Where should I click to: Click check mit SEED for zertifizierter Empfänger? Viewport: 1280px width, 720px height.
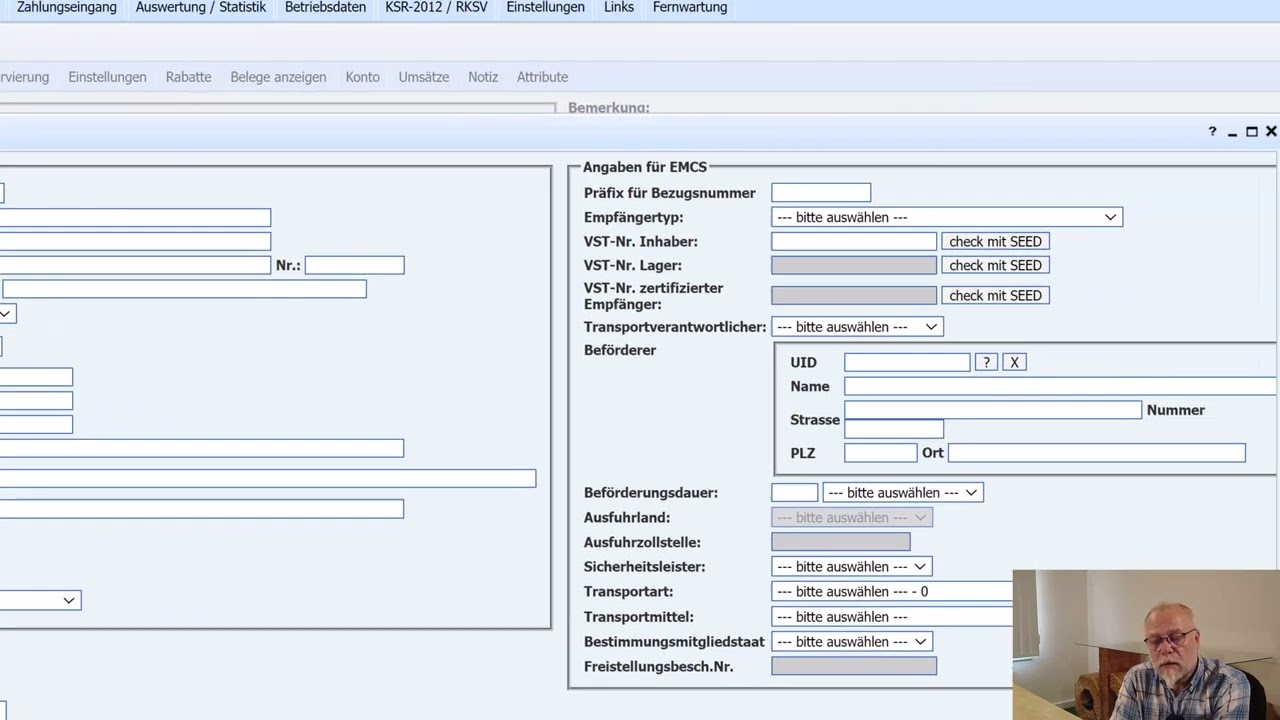coord(995,295)
